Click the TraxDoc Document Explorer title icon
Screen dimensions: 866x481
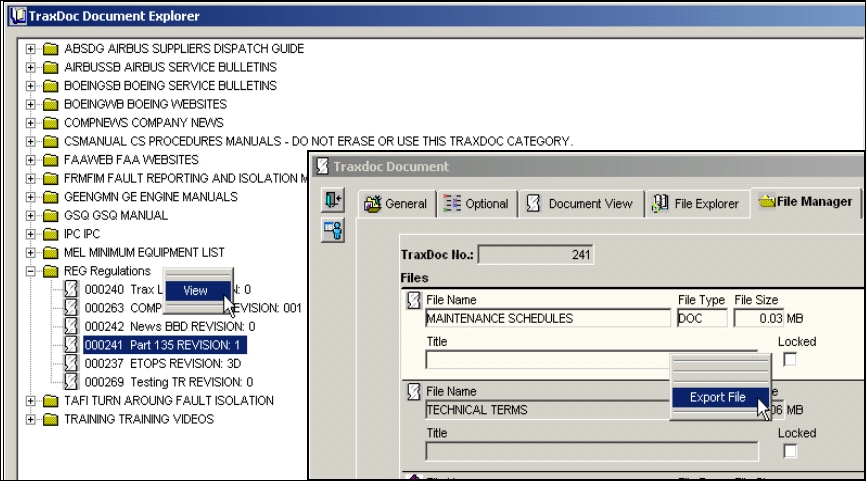[x=18, y=15]
